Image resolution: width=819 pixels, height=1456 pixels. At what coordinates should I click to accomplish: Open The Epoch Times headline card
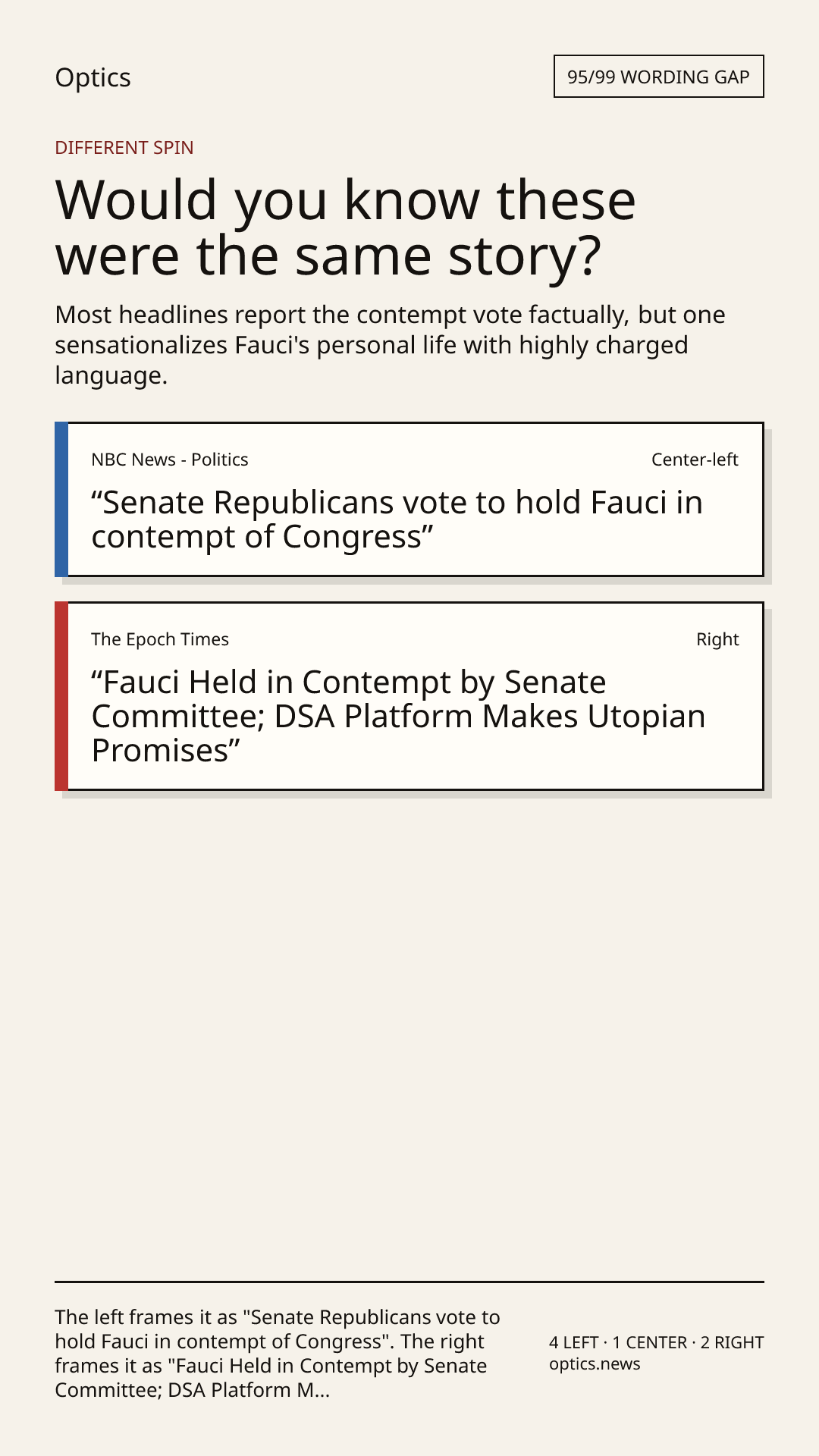pos(409,696)
